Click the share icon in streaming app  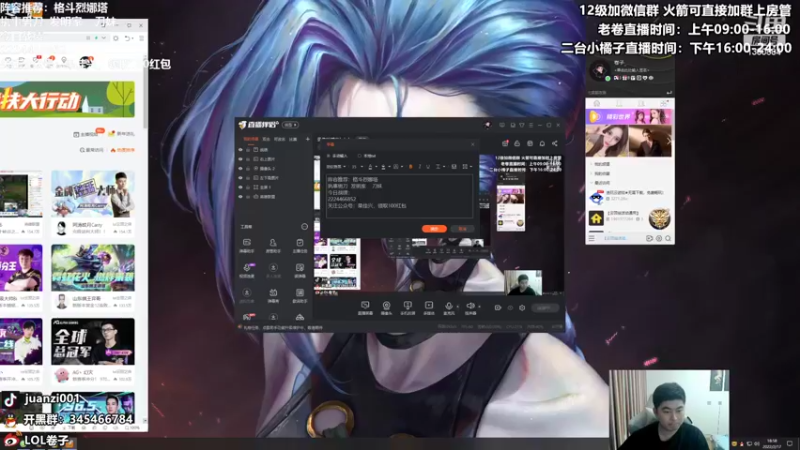coord(555,143)
